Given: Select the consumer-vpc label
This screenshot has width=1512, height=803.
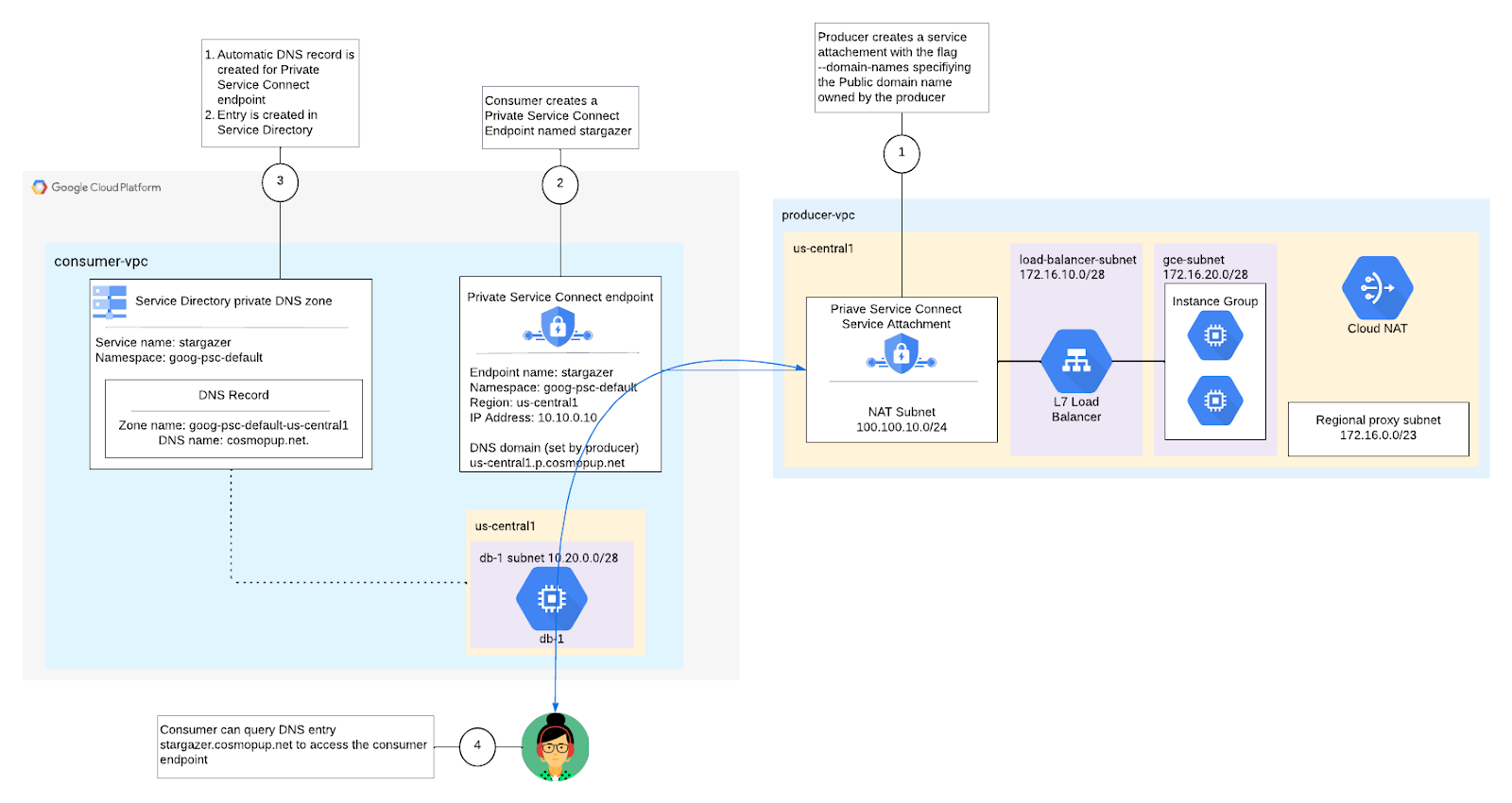Looking at the screenshot, I should coord(101,262).
